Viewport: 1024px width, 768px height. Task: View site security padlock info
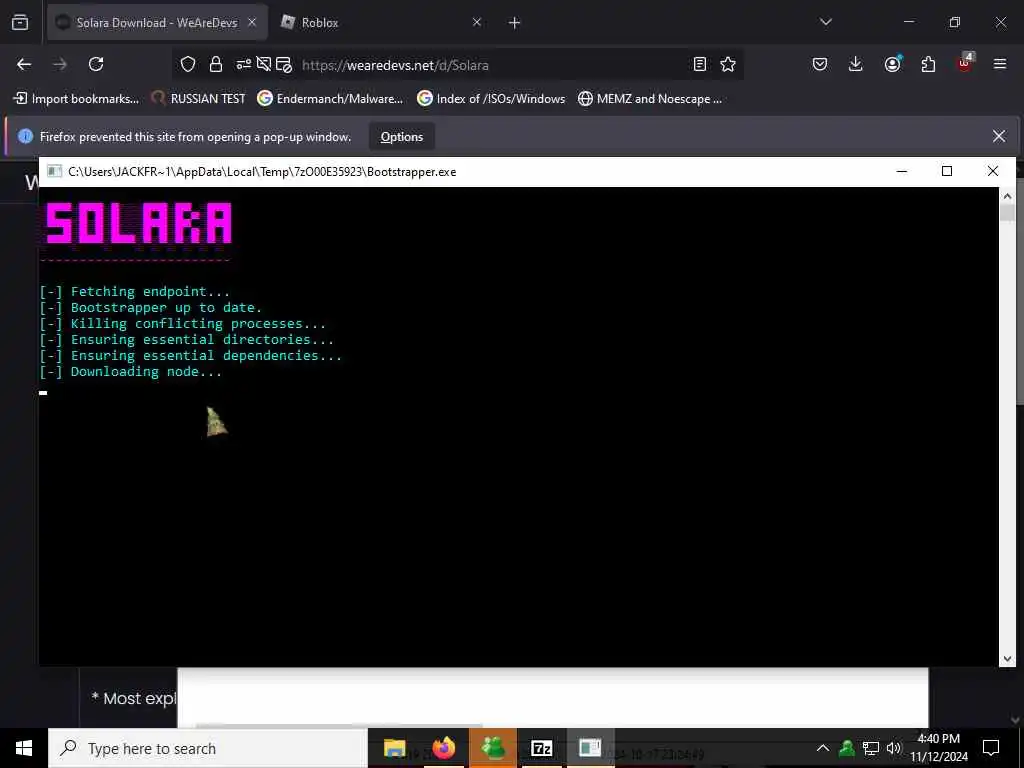tap(216, 64)
